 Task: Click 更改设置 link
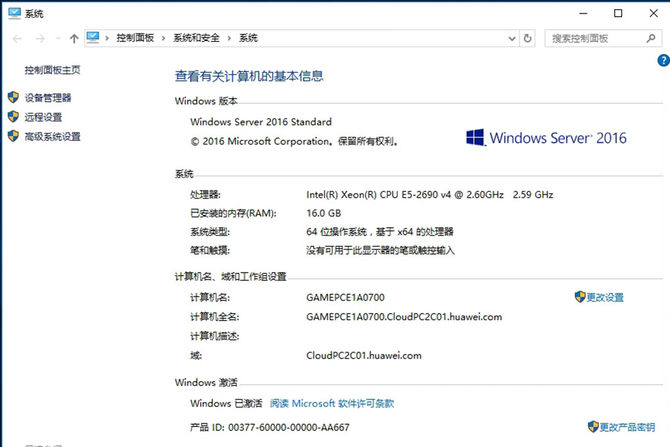click(605, 297)
